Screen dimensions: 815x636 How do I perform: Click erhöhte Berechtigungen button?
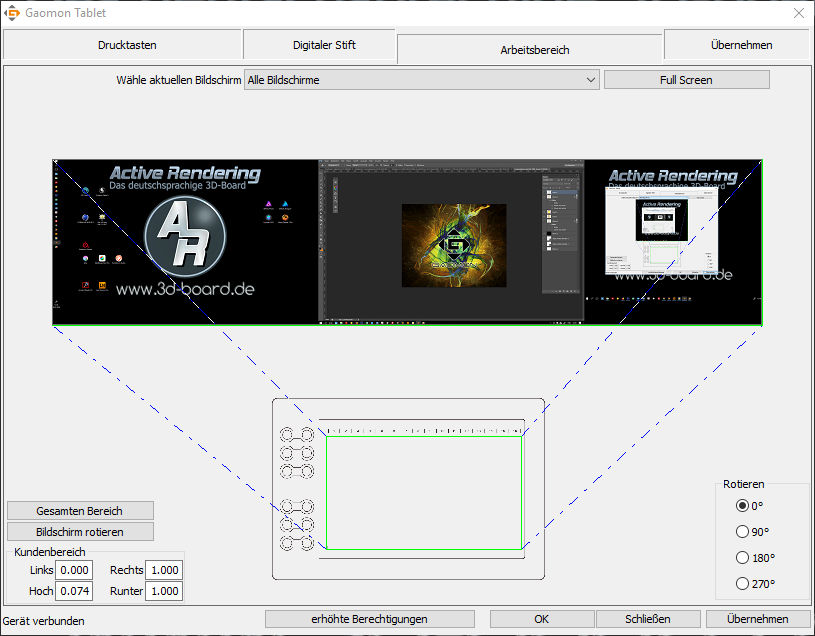370,619
